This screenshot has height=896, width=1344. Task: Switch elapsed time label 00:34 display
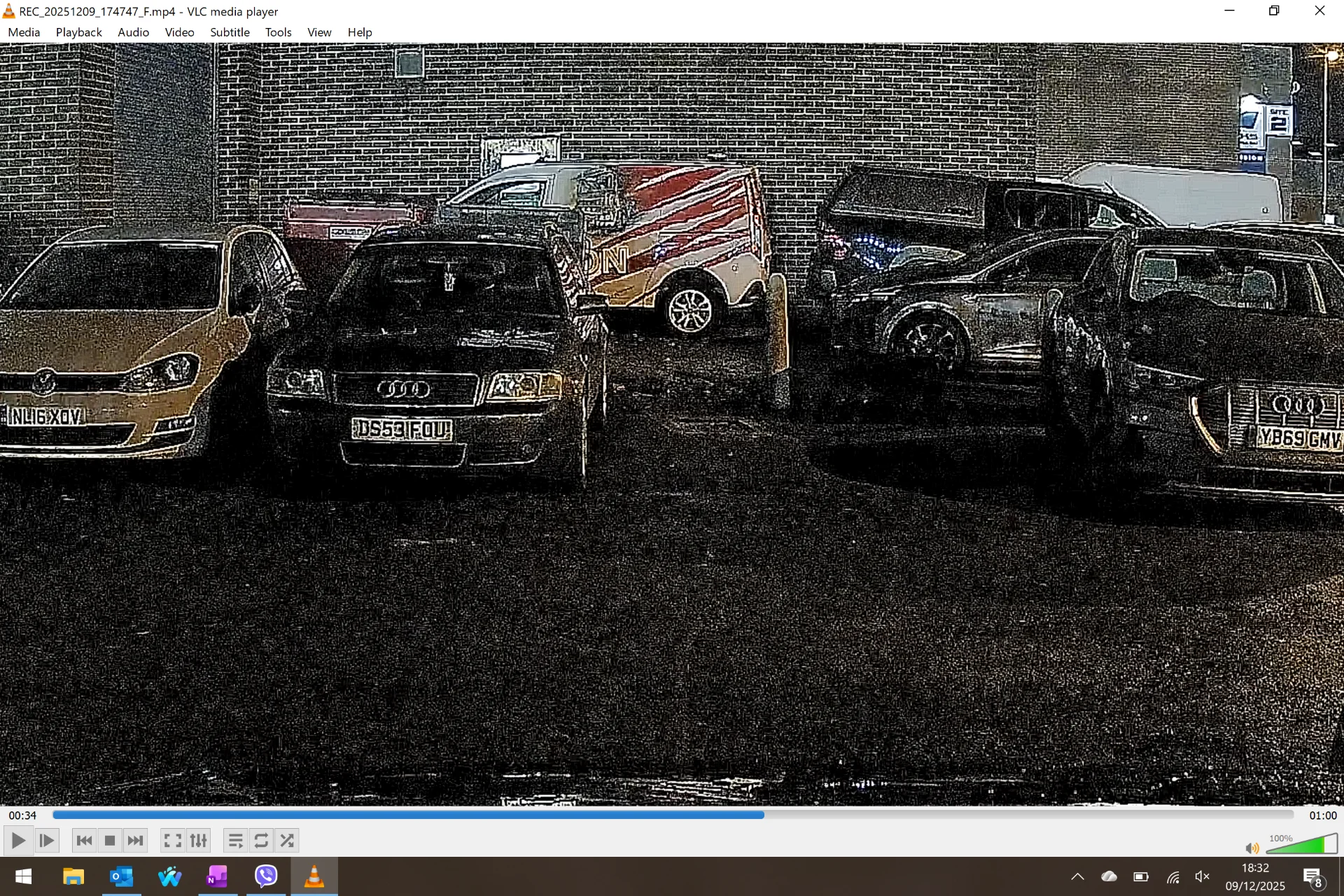point(22,815)
